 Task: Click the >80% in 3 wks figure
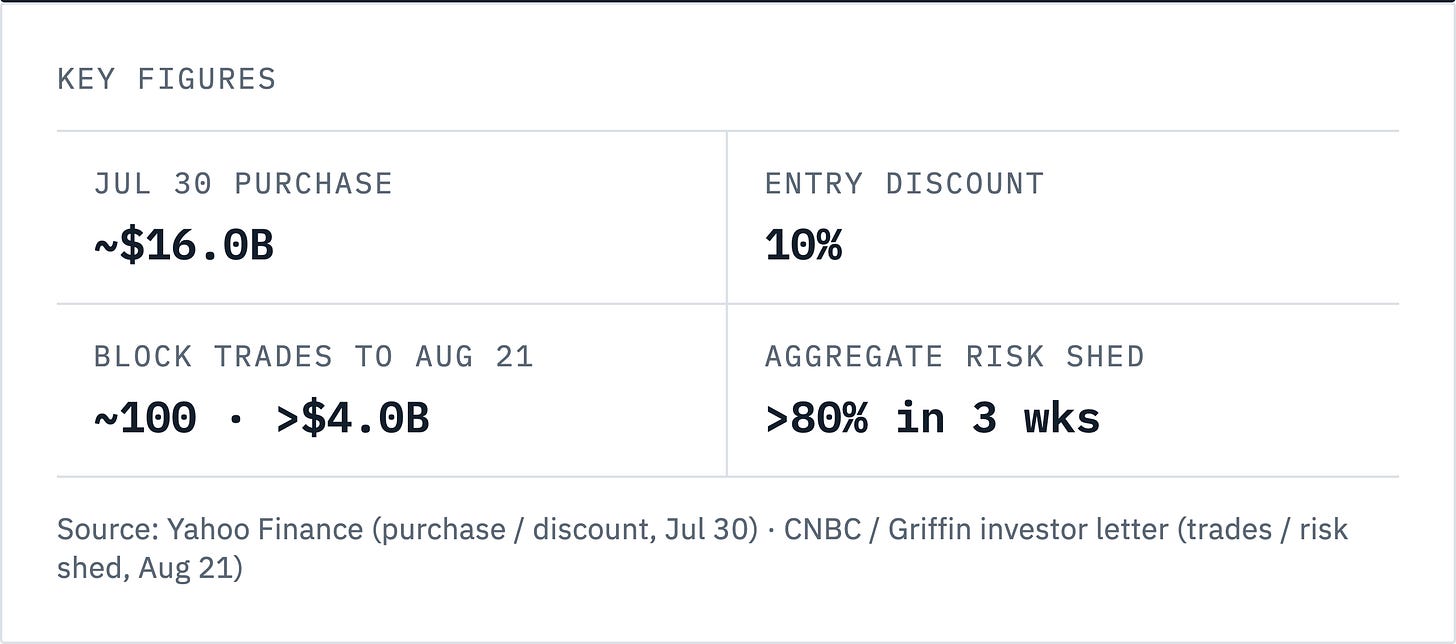933,418
